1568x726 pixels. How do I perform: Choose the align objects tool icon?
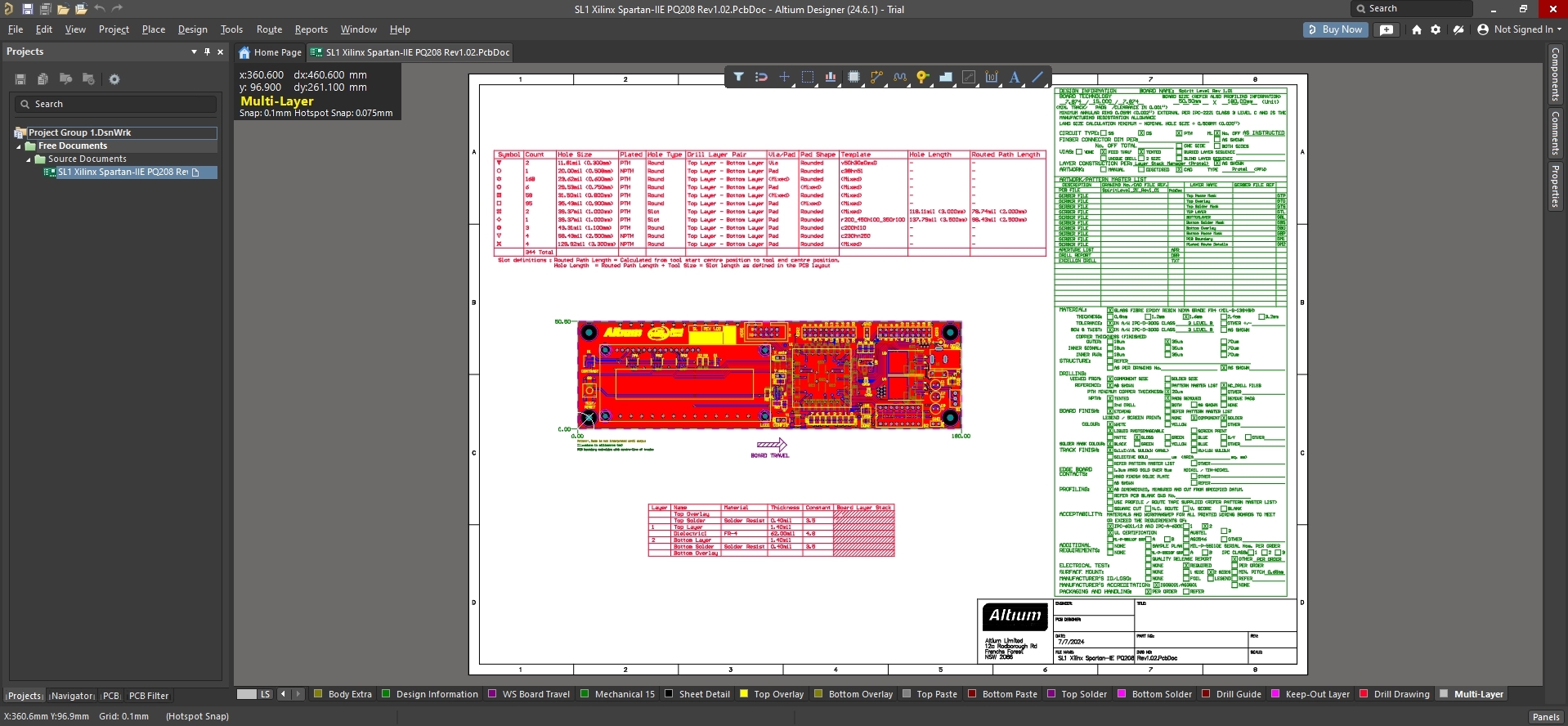click(x=831, y=77)
